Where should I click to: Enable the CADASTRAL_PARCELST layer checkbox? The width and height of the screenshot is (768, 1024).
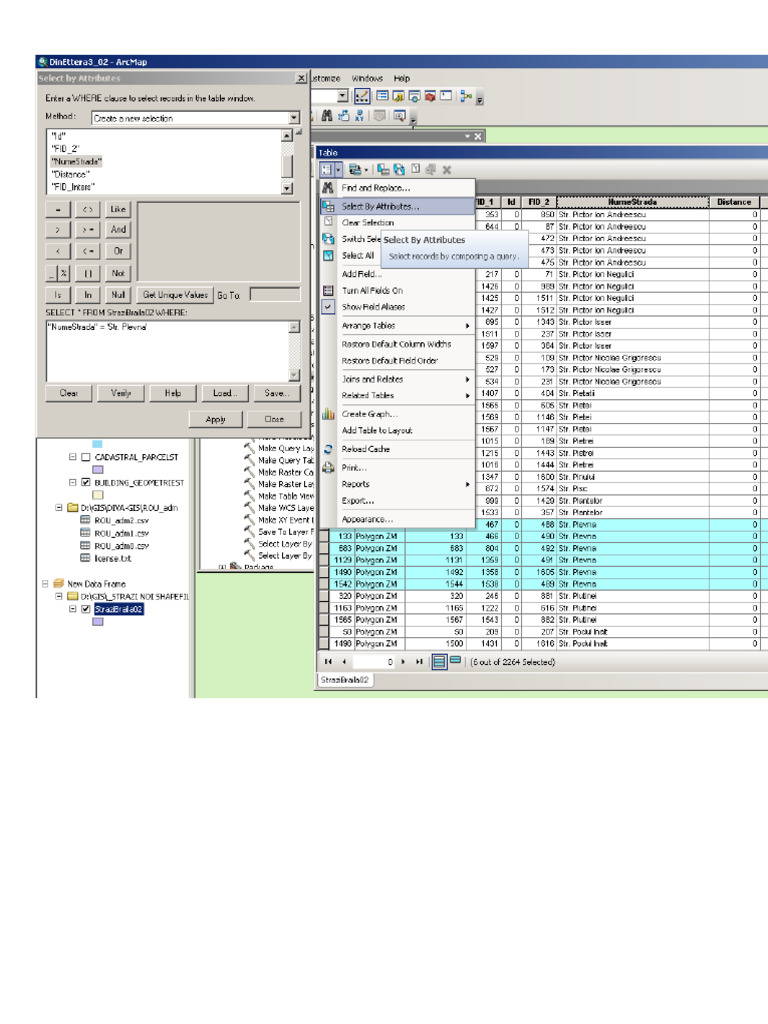[86, 457]
